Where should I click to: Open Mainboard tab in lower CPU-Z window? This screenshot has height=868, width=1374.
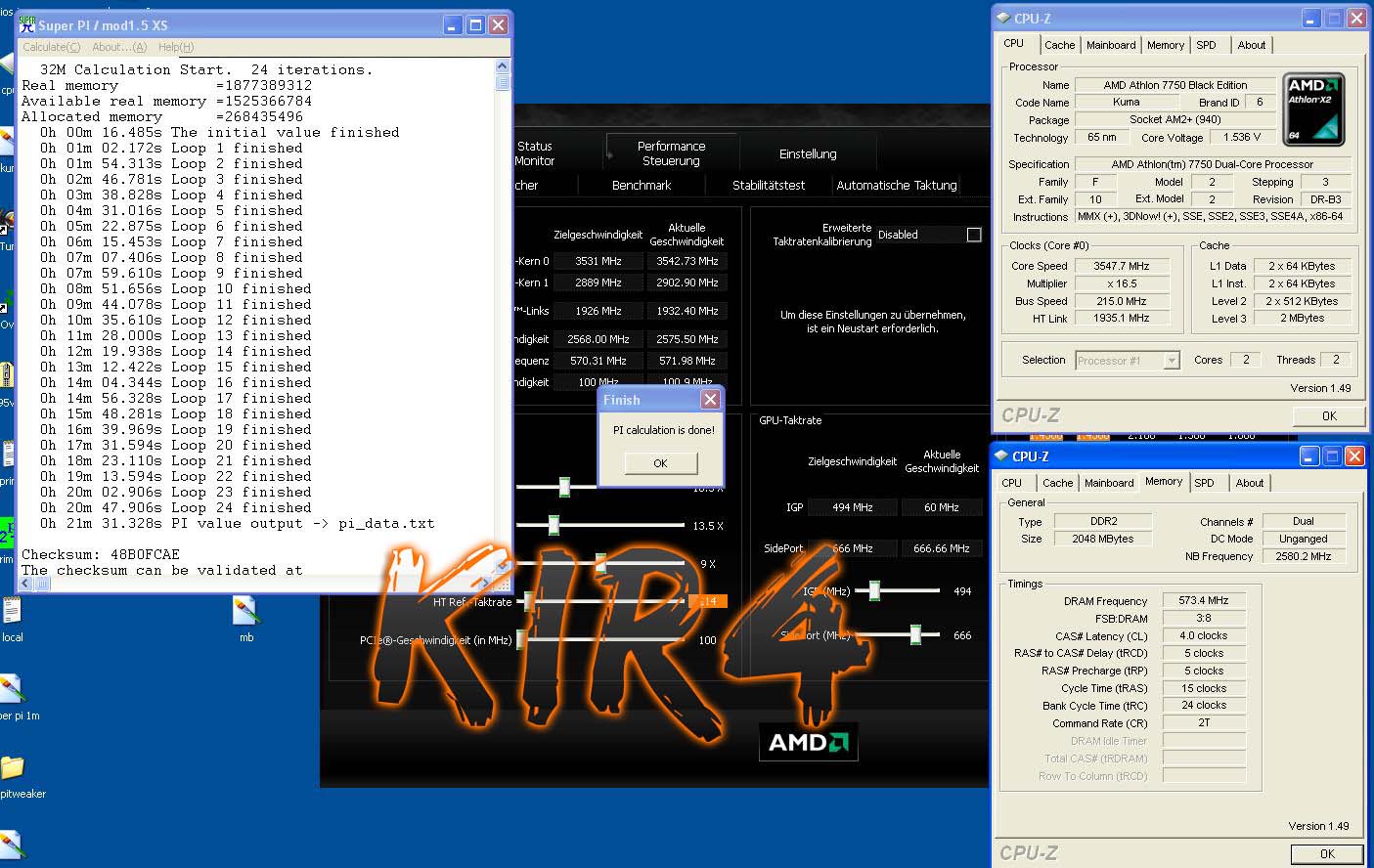click(x=1109, y=483)
